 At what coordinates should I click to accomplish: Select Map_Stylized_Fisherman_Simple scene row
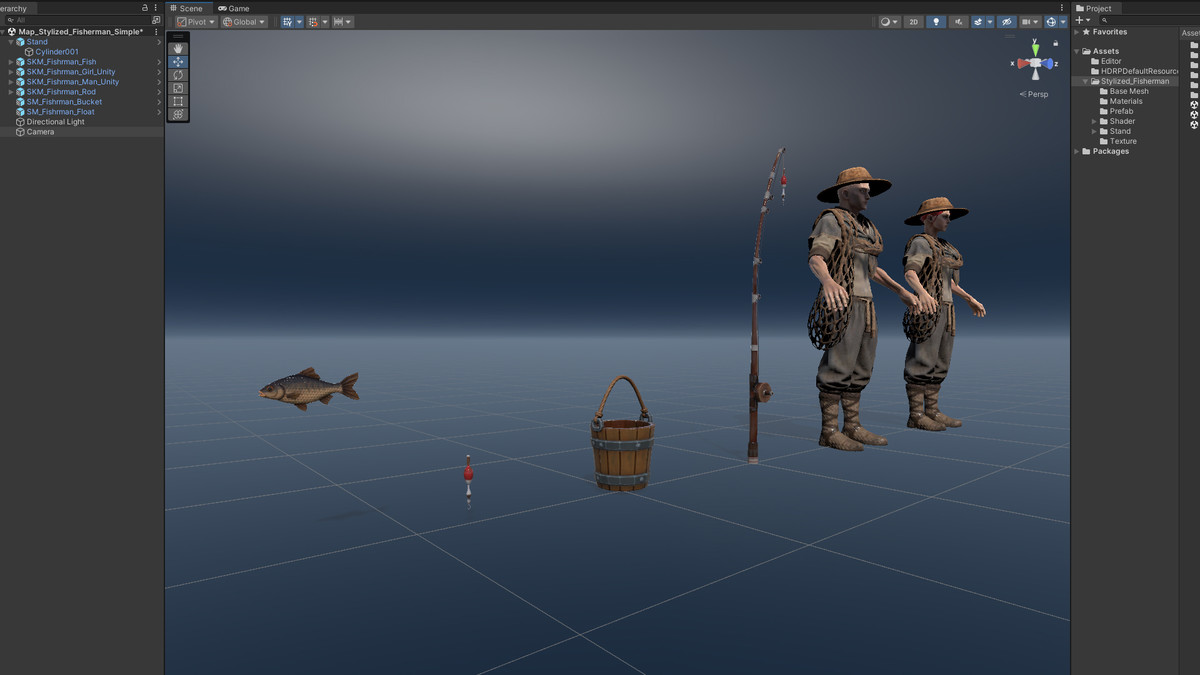click(x=80, y=32)
